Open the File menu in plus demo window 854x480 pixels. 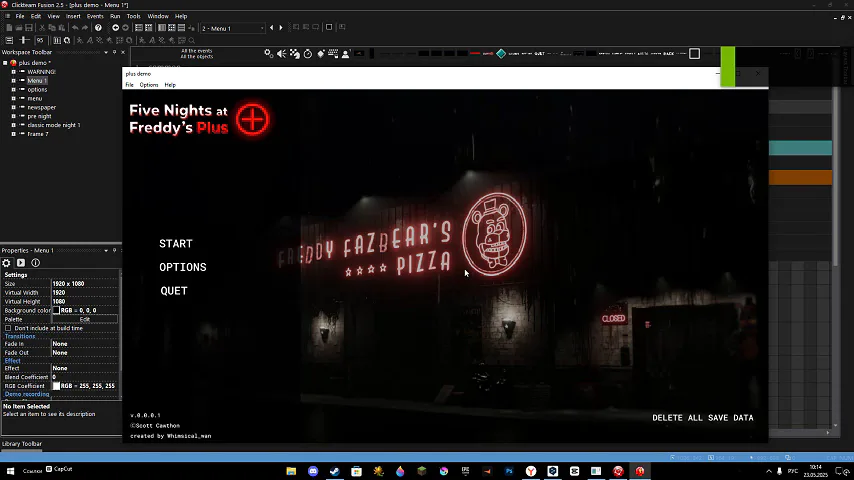(x=130, y=85)
